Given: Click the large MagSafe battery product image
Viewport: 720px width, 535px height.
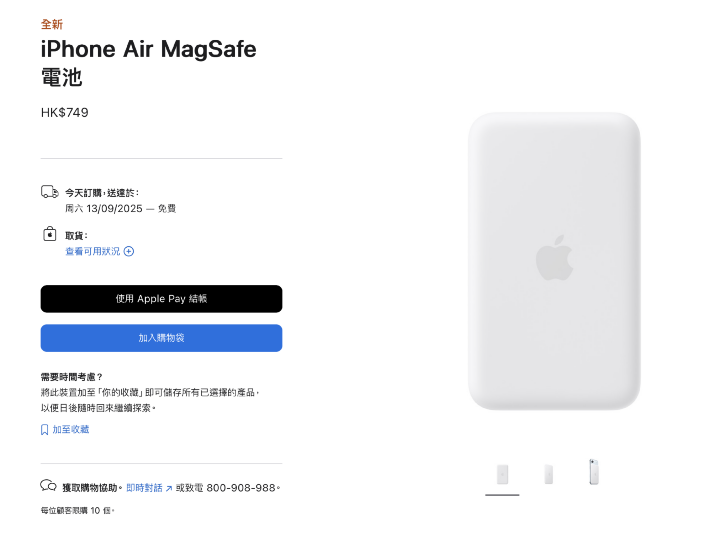Looking at the screenshot, I should pos(554,261).
